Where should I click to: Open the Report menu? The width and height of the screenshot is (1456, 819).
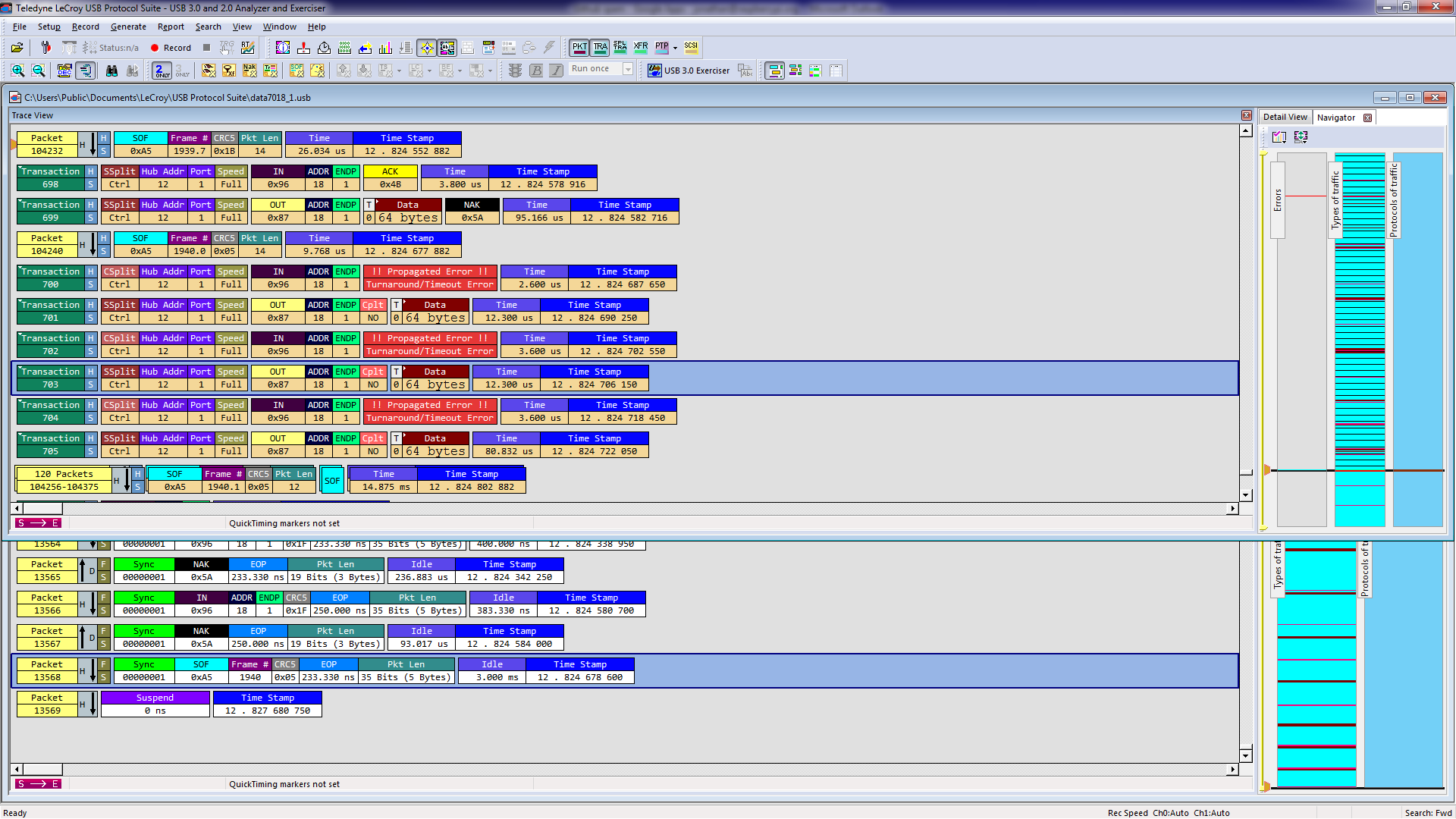(x=171, y=27)
